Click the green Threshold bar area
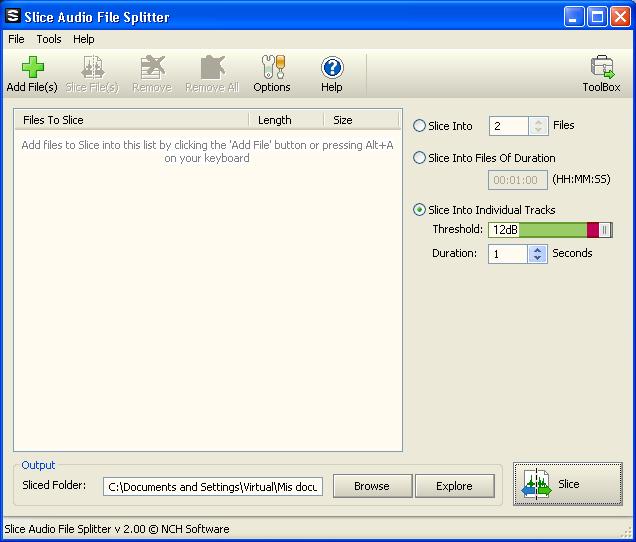The image size is (636, 542). (x=552, y=230)
